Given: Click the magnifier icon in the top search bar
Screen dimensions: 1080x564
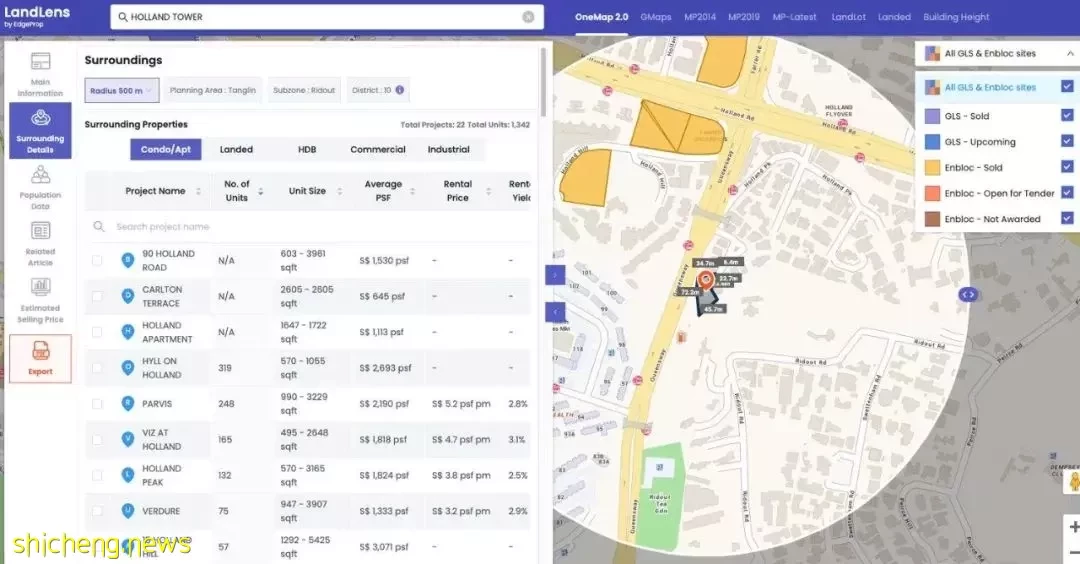Looking at the screenshot, I should coord(123,17).
